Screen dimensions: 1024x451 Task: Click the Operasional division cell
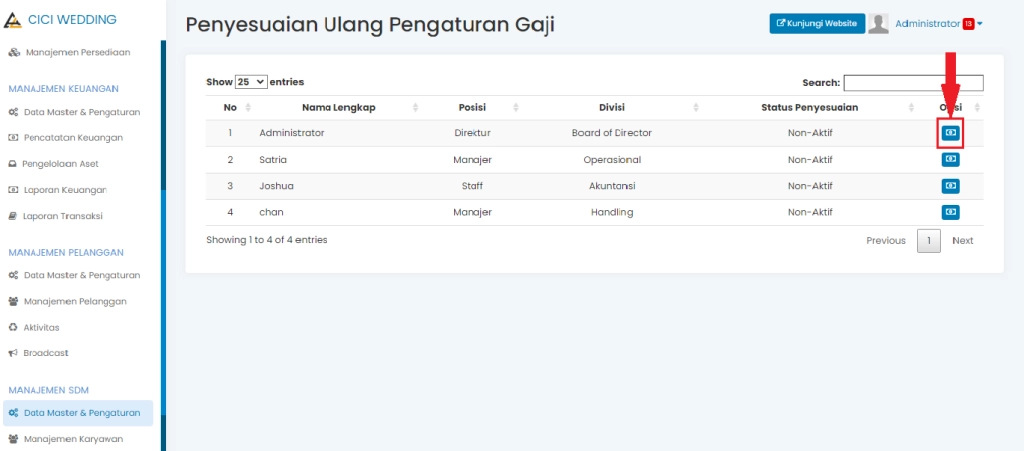point(612,160)
